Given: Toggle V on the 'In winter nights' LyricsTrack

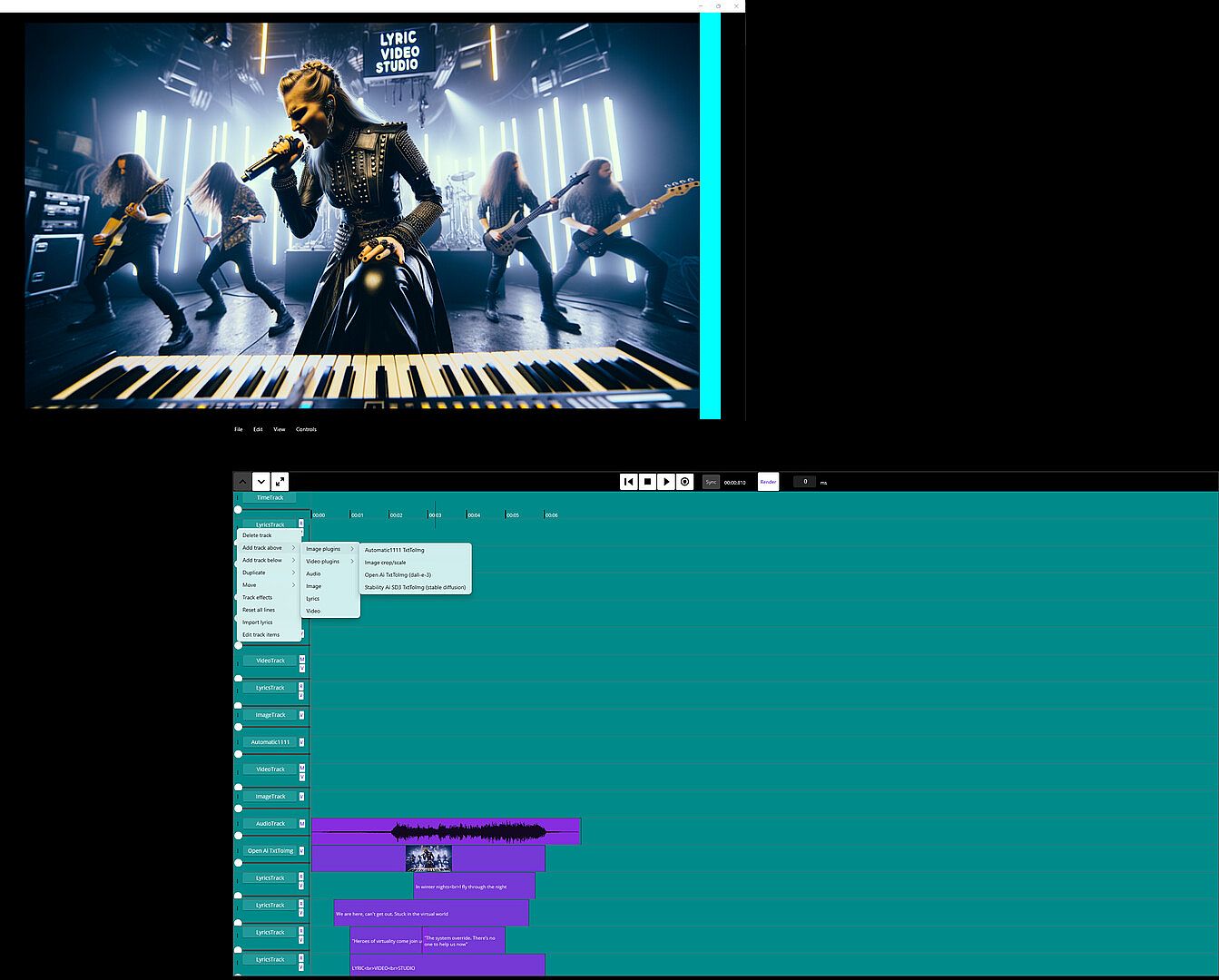Looking at the screenshot, I should pyautogui.click(x=301, y=885).
